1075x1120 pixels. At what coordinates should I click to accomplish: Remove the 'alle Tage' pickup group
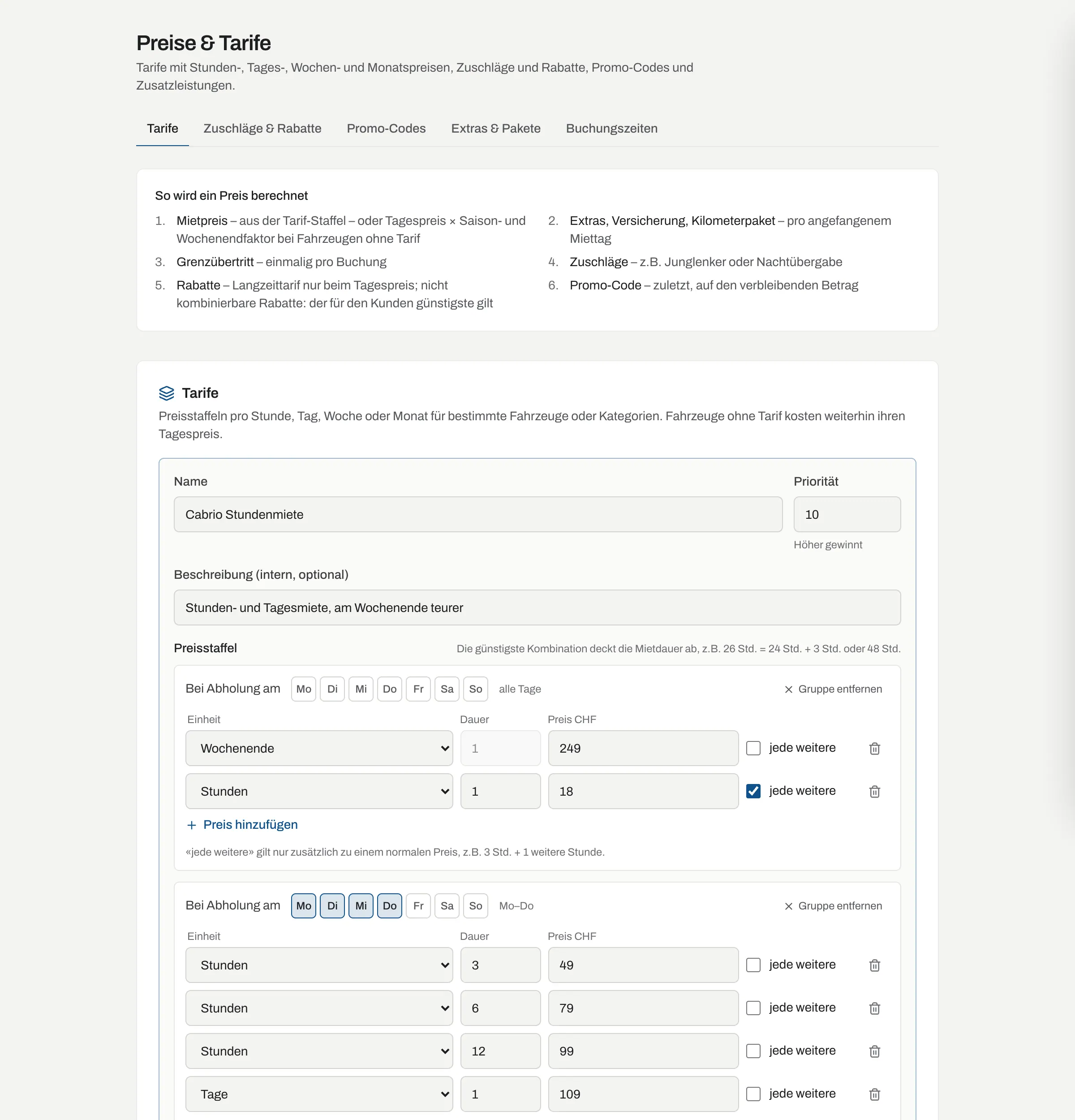pyautogui.click(x=833, y=689)
